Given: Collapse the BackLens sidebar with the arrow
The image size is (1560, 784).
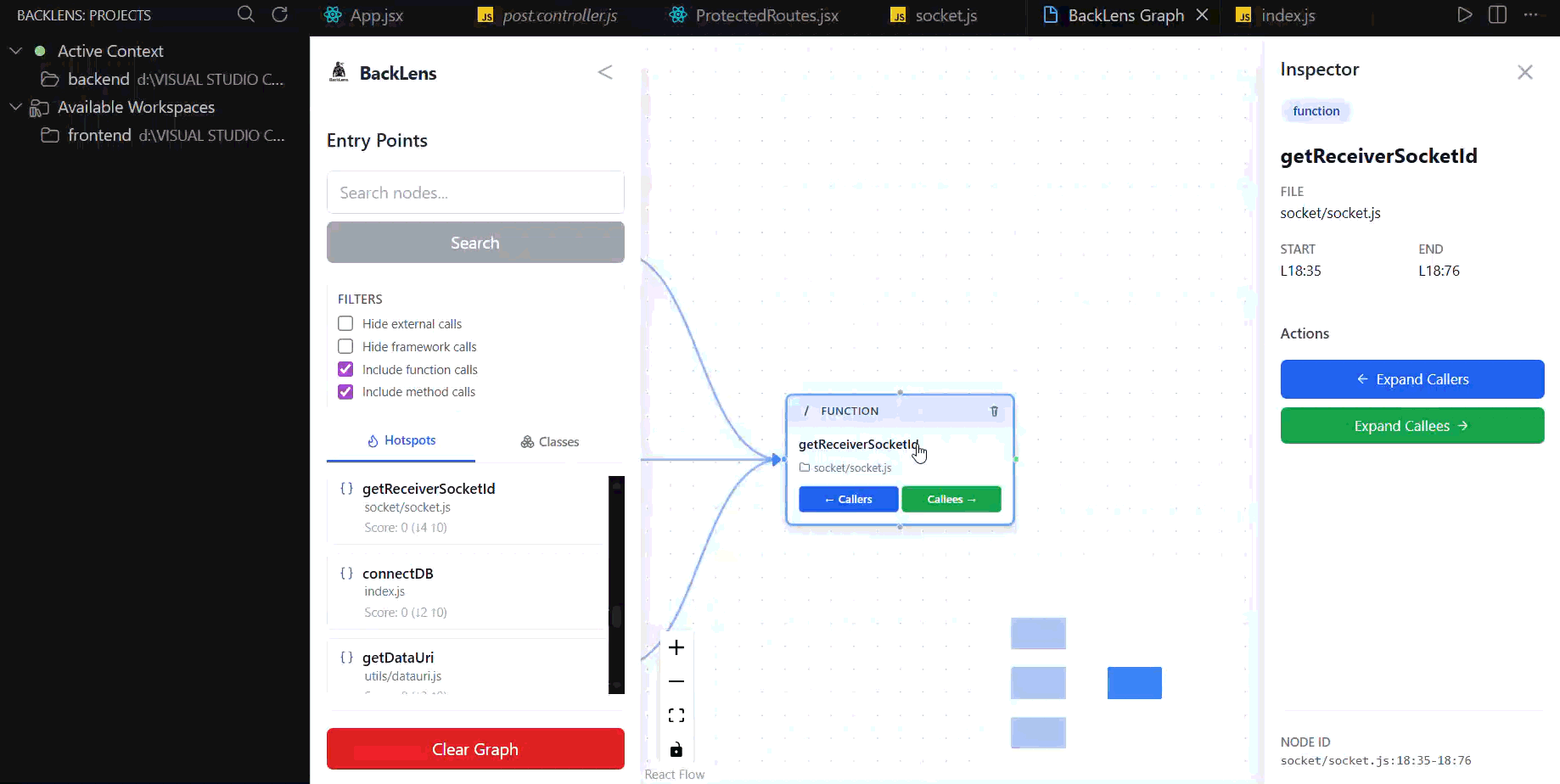Looking at the screenshot, I should tap(605, 72).
